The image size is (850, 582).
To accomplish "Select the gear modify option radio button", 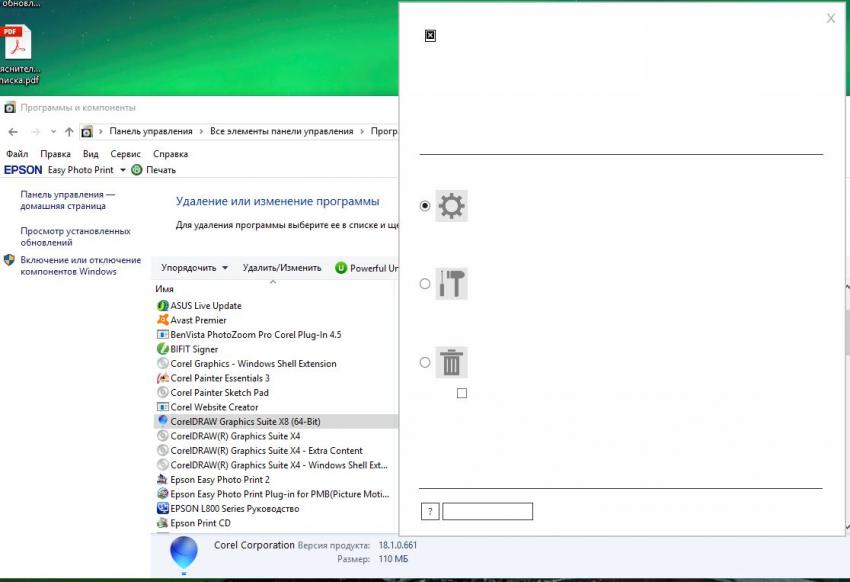I will [x=425, y=205].
